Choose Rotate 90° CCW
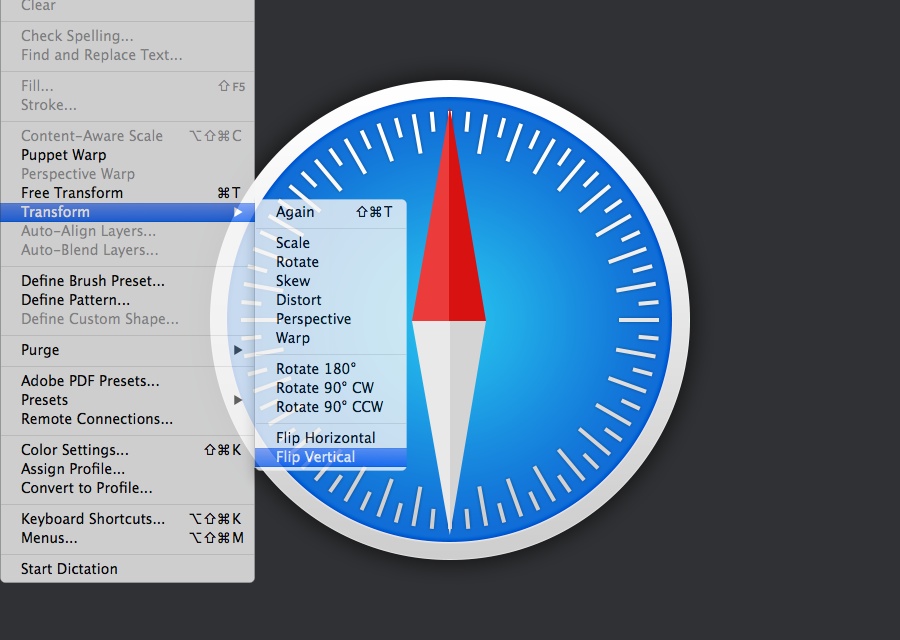Screen dimensions: 900x640 [x=331, y=407]
